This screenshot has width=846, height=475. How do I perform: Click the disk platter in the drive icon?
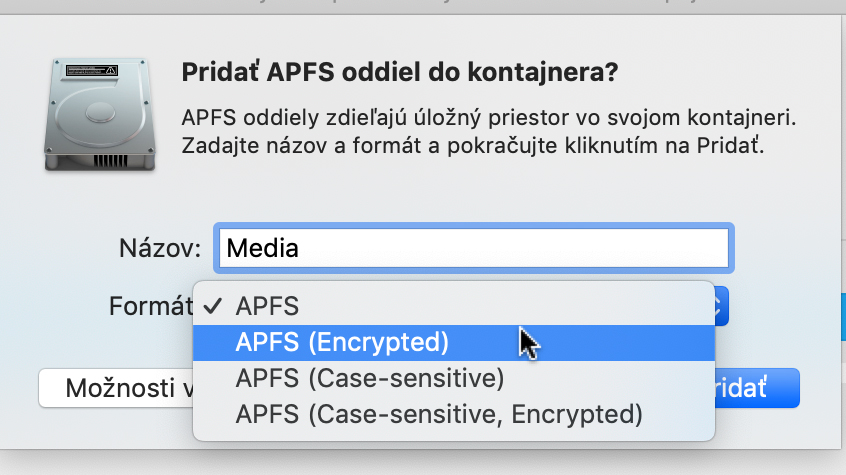(x=100, y=113)
